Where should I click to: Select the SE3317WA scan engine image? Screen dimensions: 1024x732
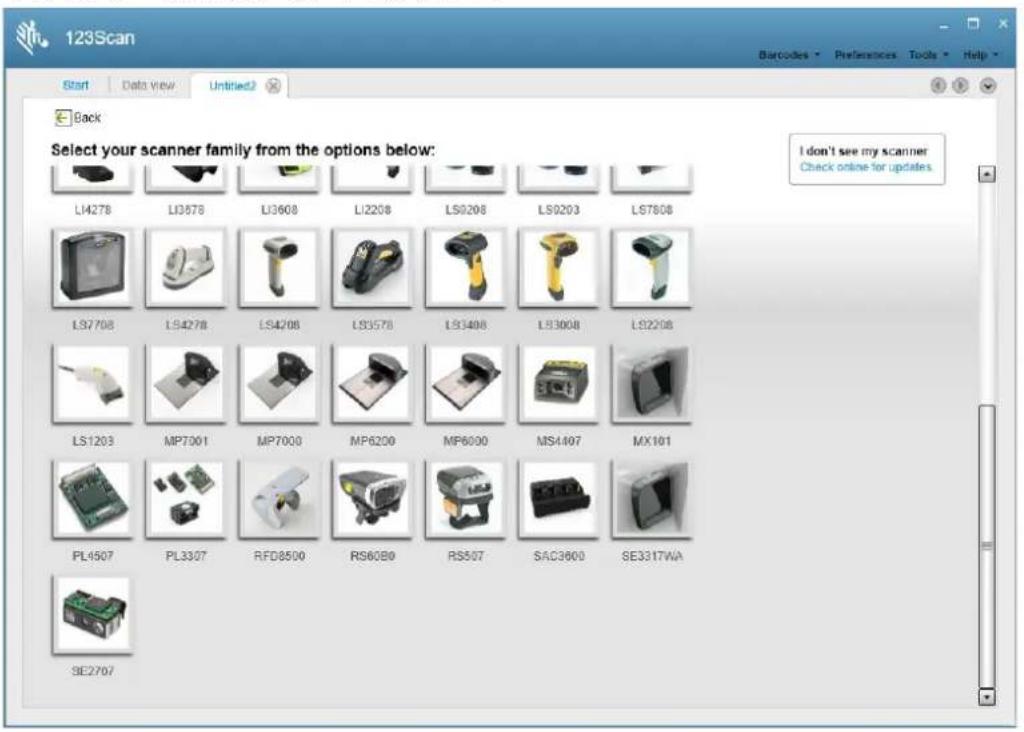pos(652,500)
